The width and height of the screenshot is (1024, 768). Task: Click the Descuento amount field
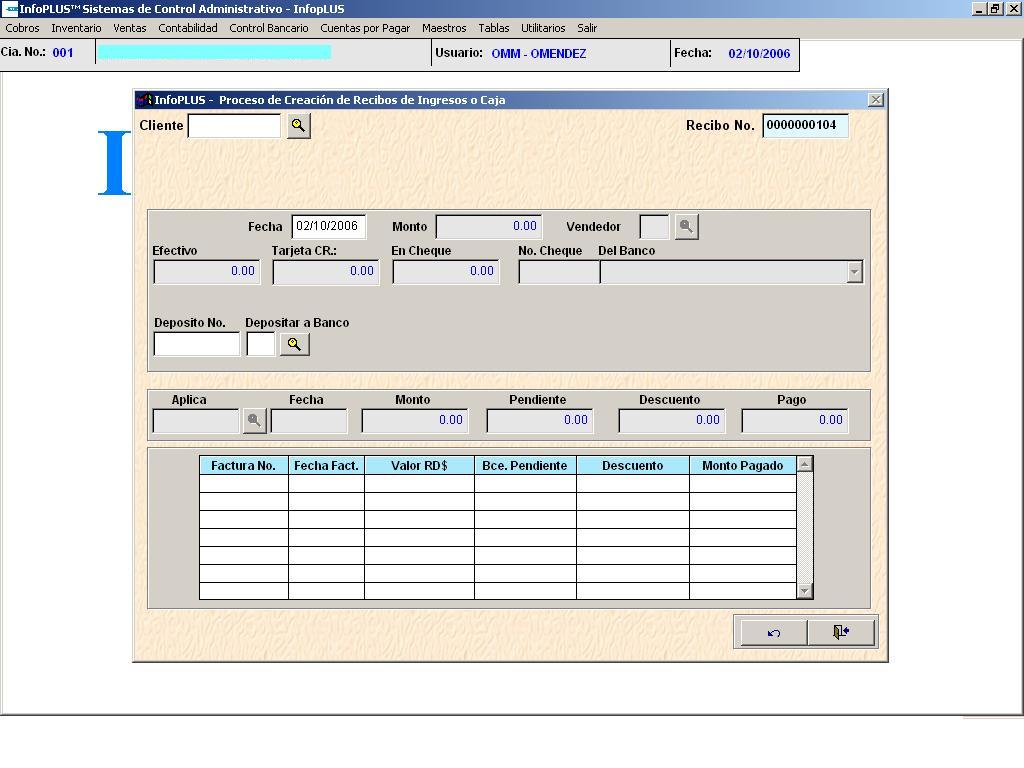click(x=672, y=421)
